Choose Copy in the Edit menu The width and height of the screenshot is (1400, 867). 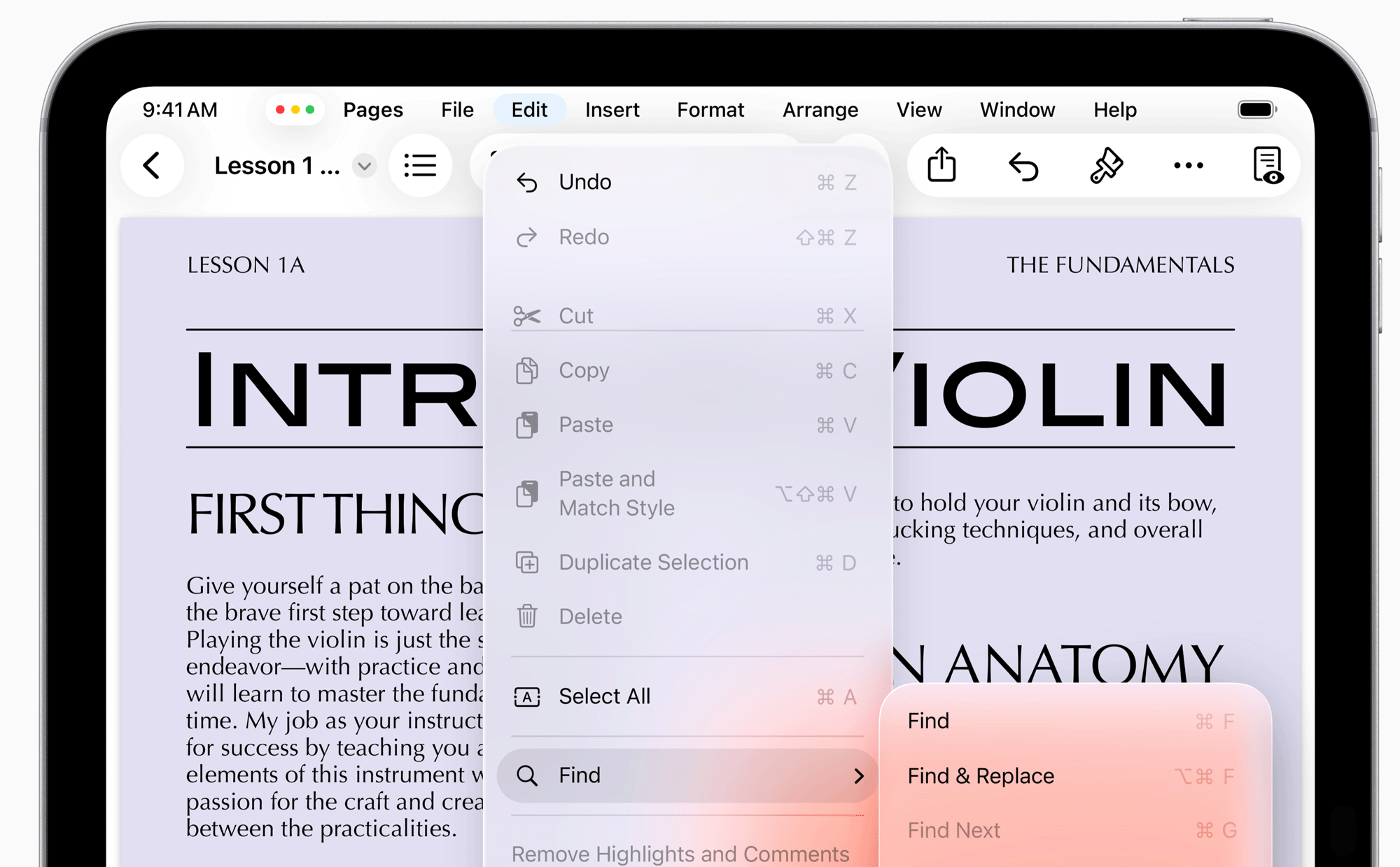click(x=687, y=371)
